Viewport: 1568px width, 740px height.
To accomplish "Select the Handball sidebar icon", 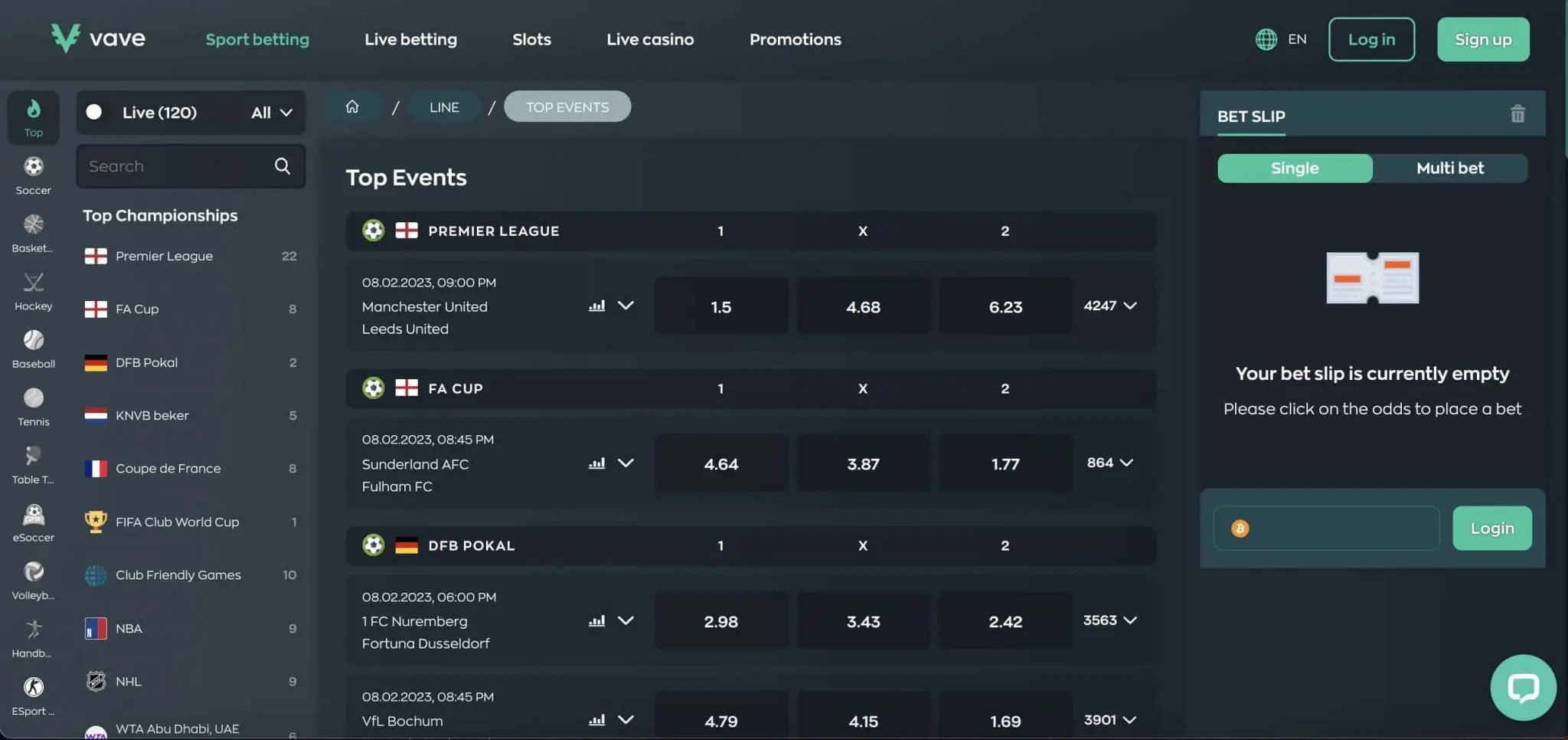I will (34, 630).
